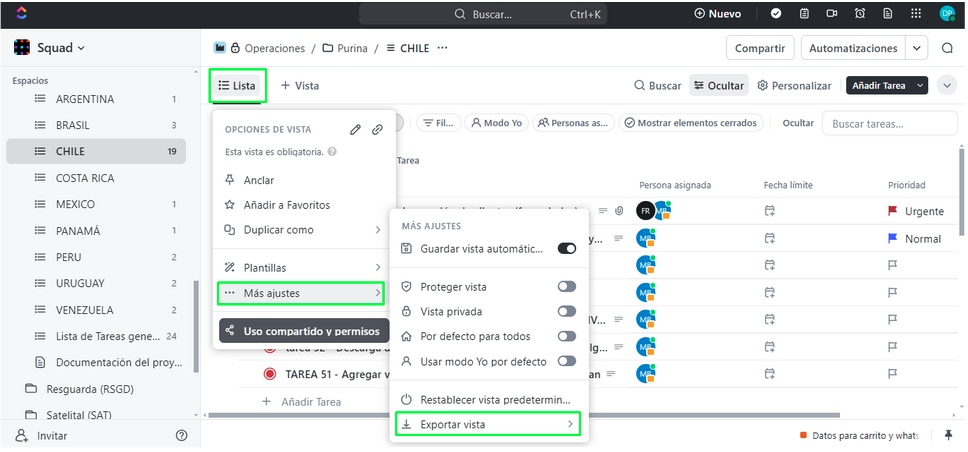Click the search magnifier icon at top right
The image size is (968, 452).
[947, 48]
